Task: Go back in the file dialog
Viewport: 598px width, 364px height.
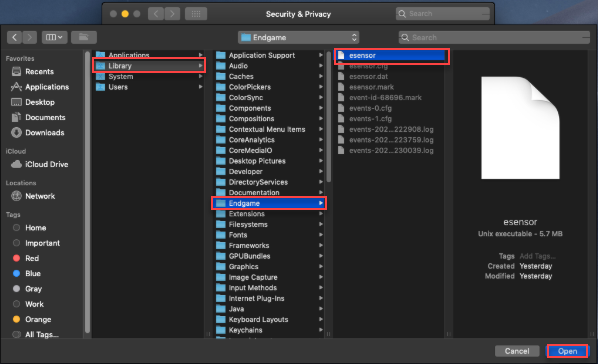Action: (x=14, y=37)
